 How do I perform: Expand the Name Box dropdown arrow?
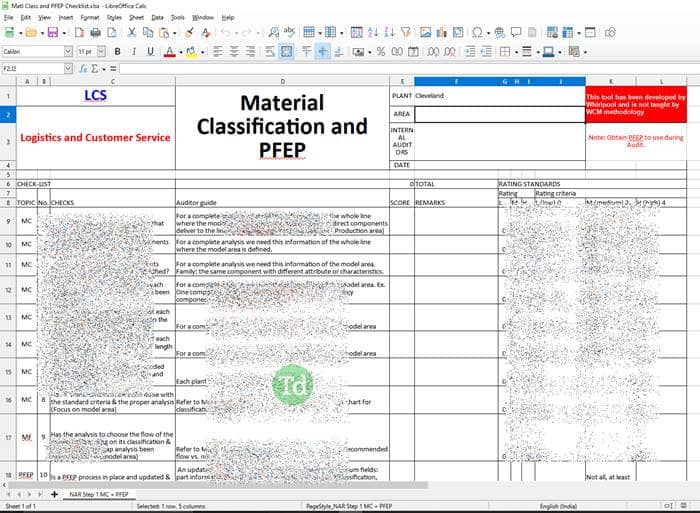(68, 68)
